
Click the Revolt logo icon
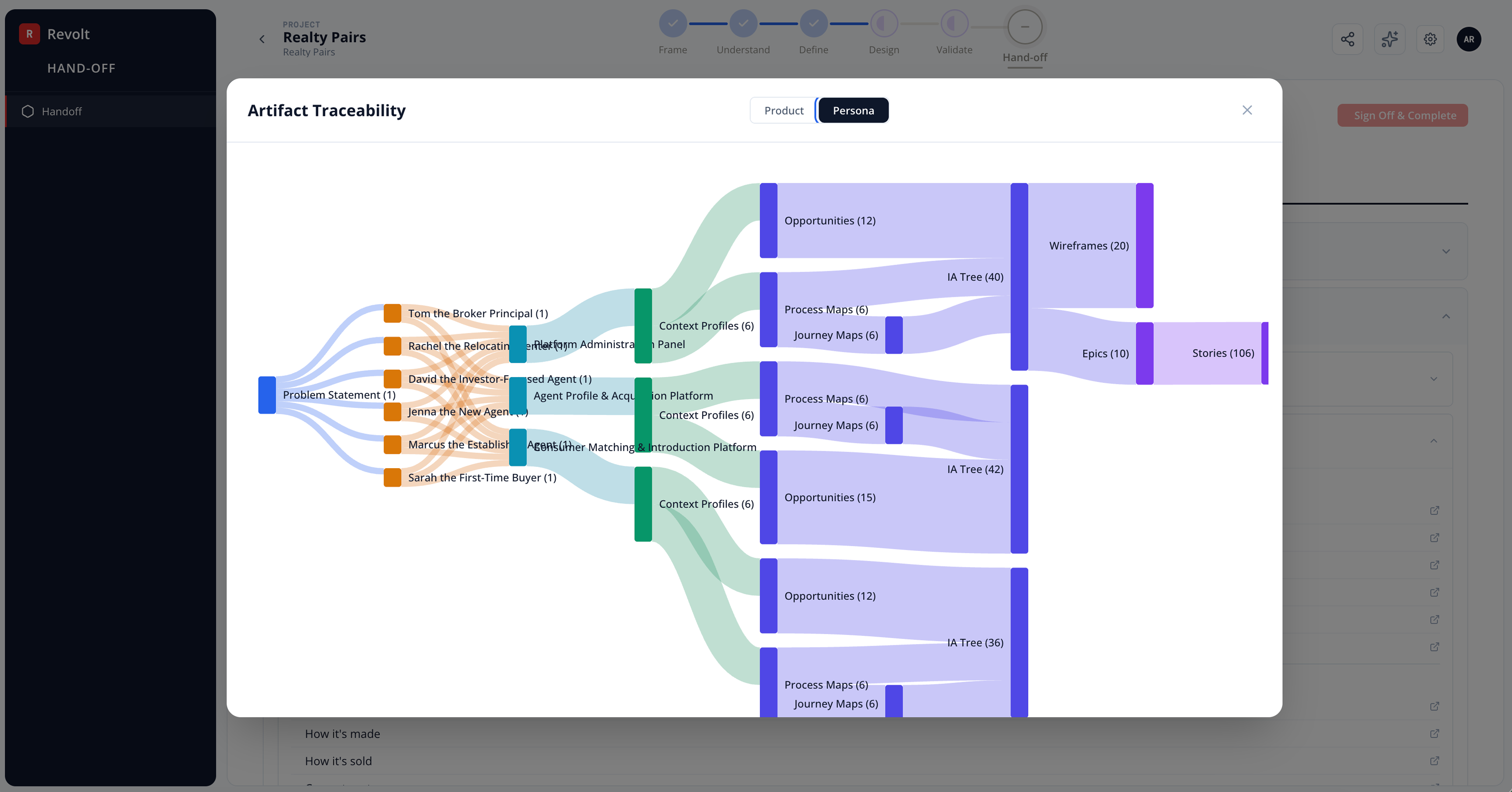[29, 34]
